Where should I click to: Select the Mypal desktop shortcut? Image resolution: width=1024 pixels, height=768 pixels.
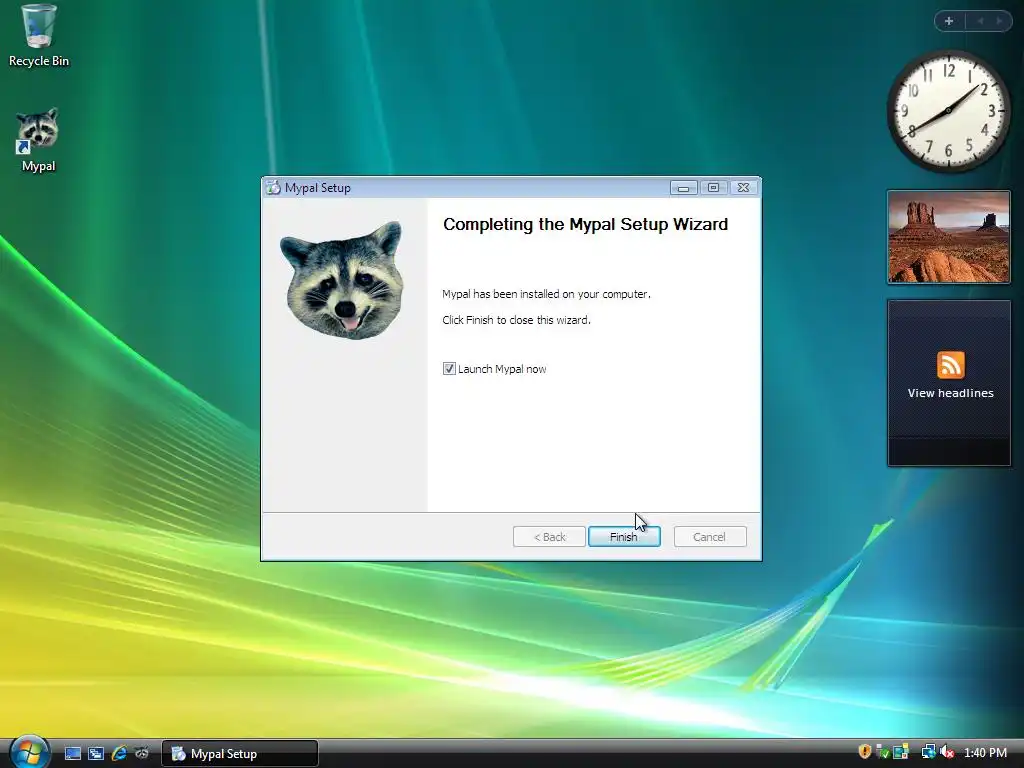[x=39, y=140]
